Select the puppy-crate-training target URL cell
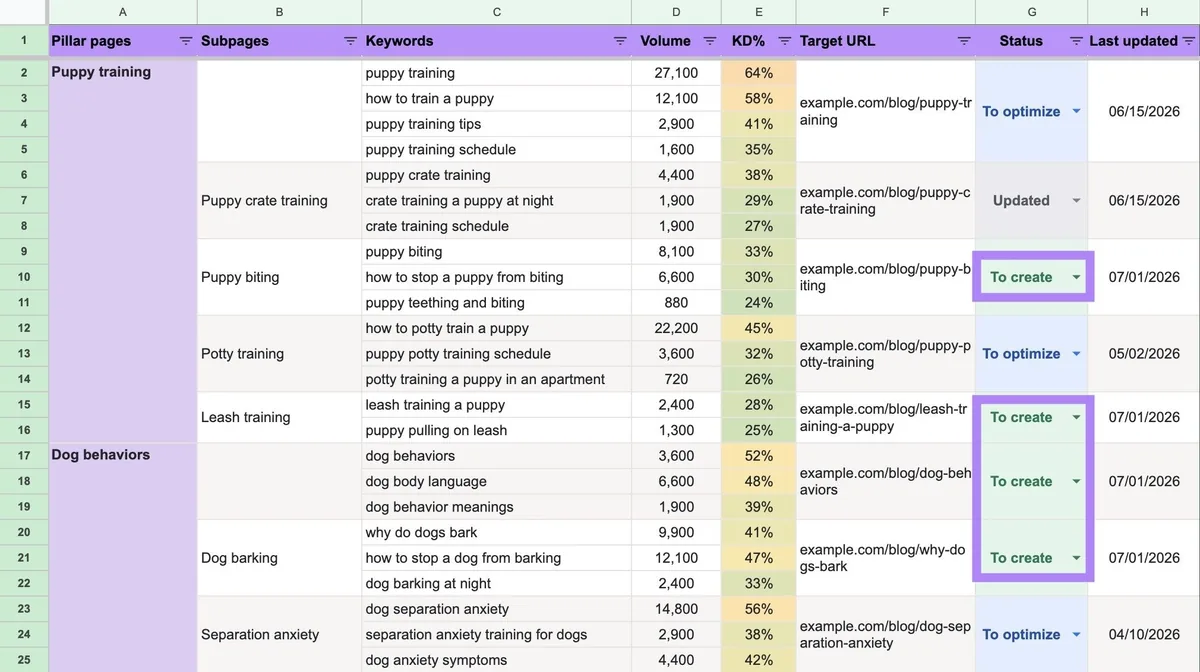 (x=886, y=200)
